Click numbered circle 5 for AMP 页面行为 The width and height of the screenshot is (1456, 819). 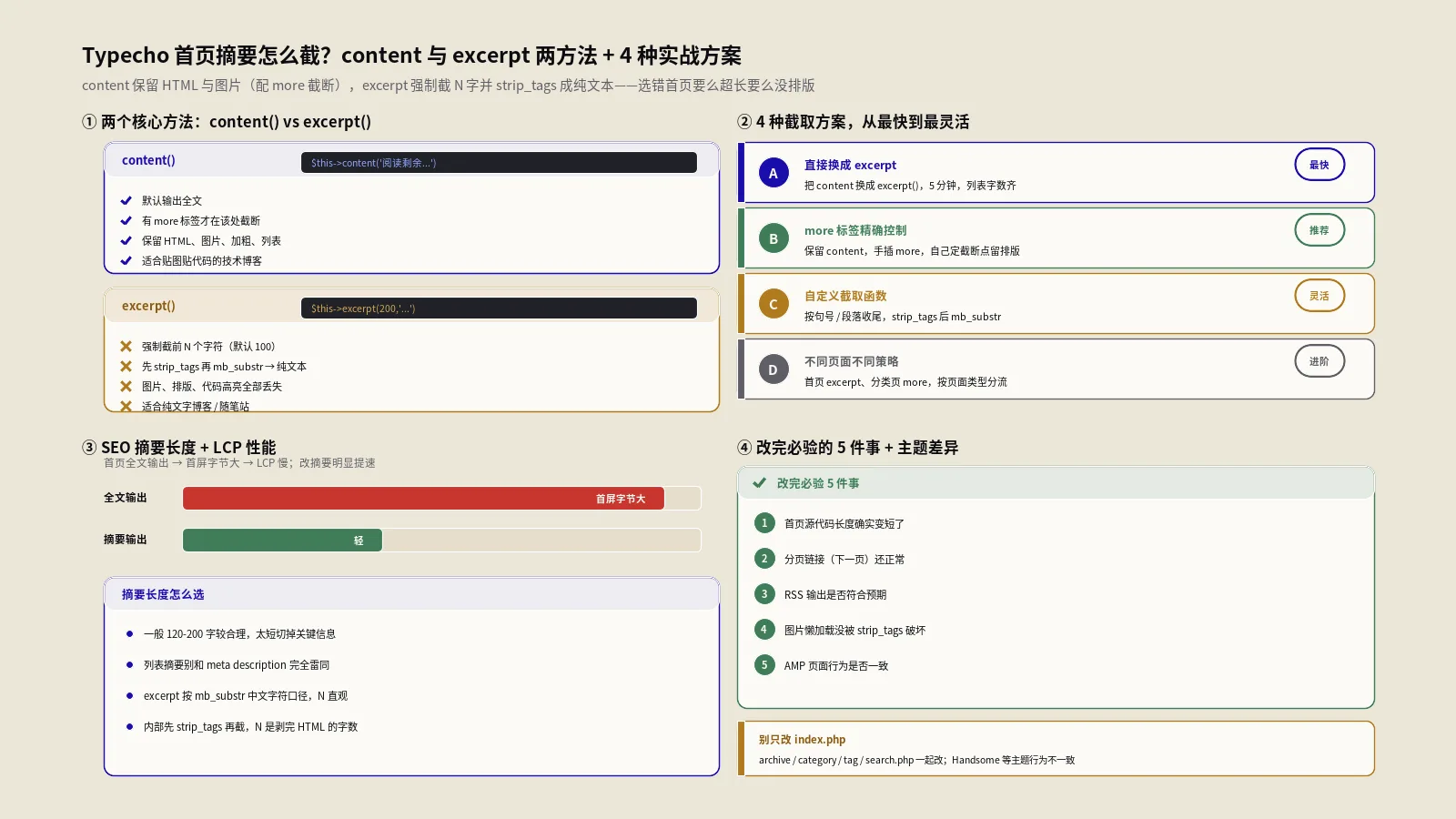click(x=764, y=665)
